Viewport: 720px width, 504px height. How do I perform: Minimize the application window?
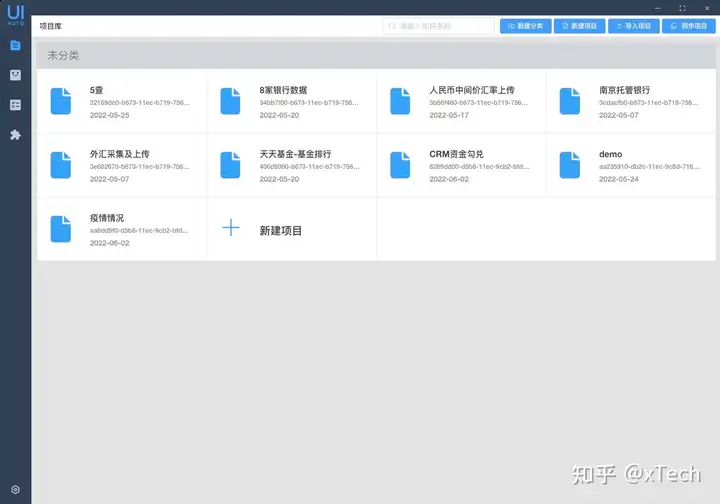[658, 8]
